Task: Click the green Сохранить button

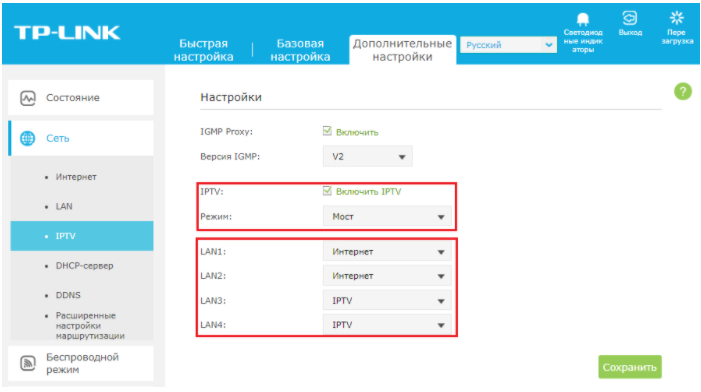Action: [630, 367]
